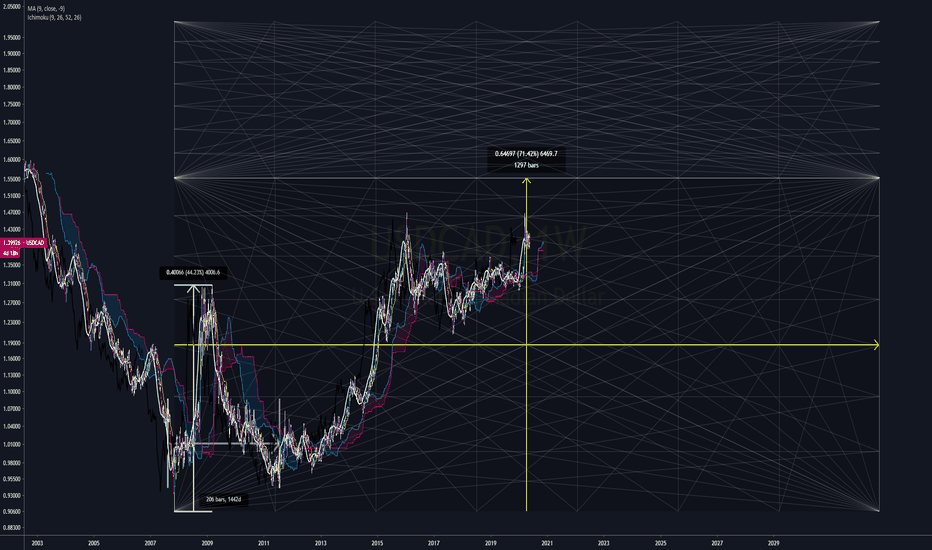932x550 pixels.
Task: Click the 1.85000 price axis label
Action: [x=12, y=70]
